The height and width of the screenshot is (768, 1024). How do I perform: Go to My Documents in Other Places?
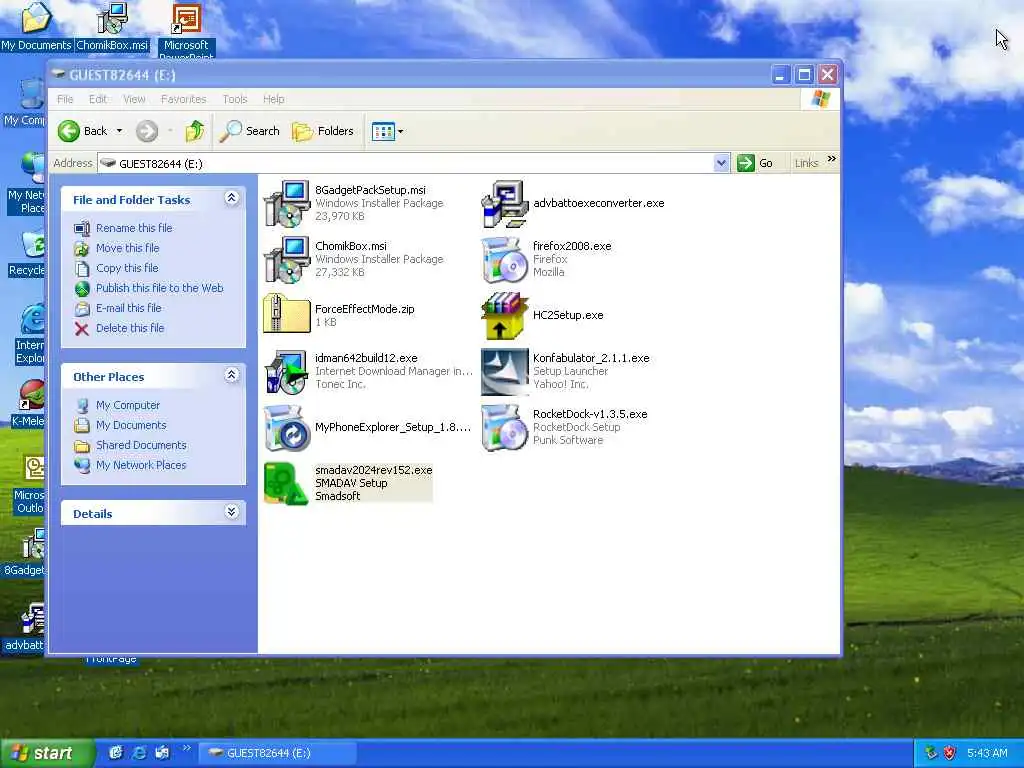pos(131,425)
